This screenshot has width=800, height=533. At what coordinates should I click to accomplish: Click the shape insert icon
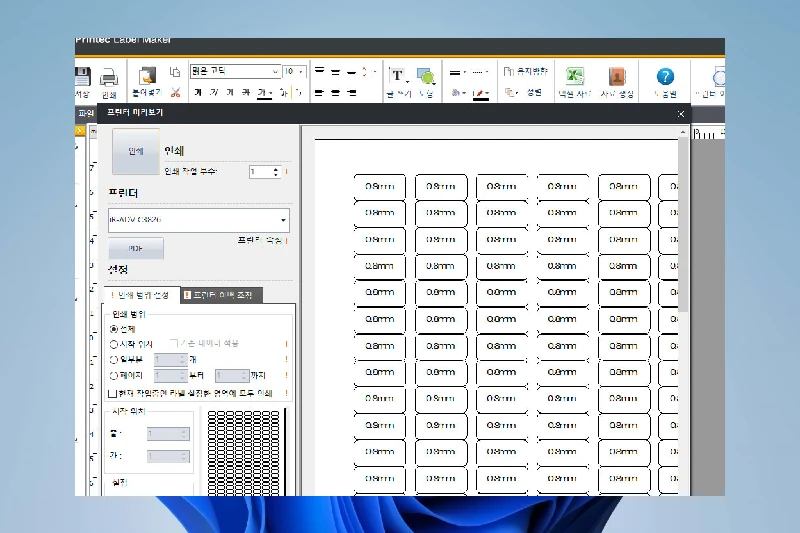point(426,76)
